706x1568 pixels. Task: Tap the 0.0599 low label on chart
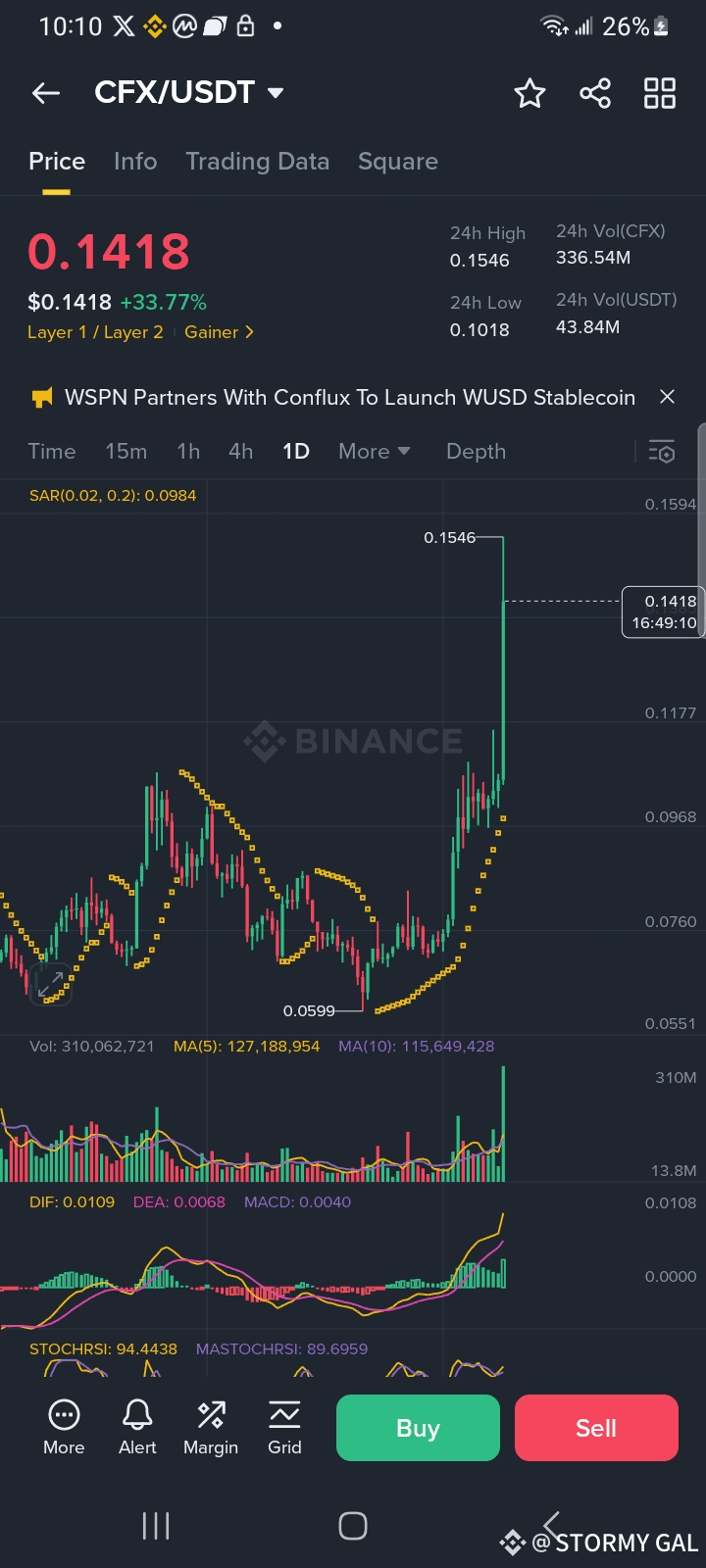(309, 1010)
